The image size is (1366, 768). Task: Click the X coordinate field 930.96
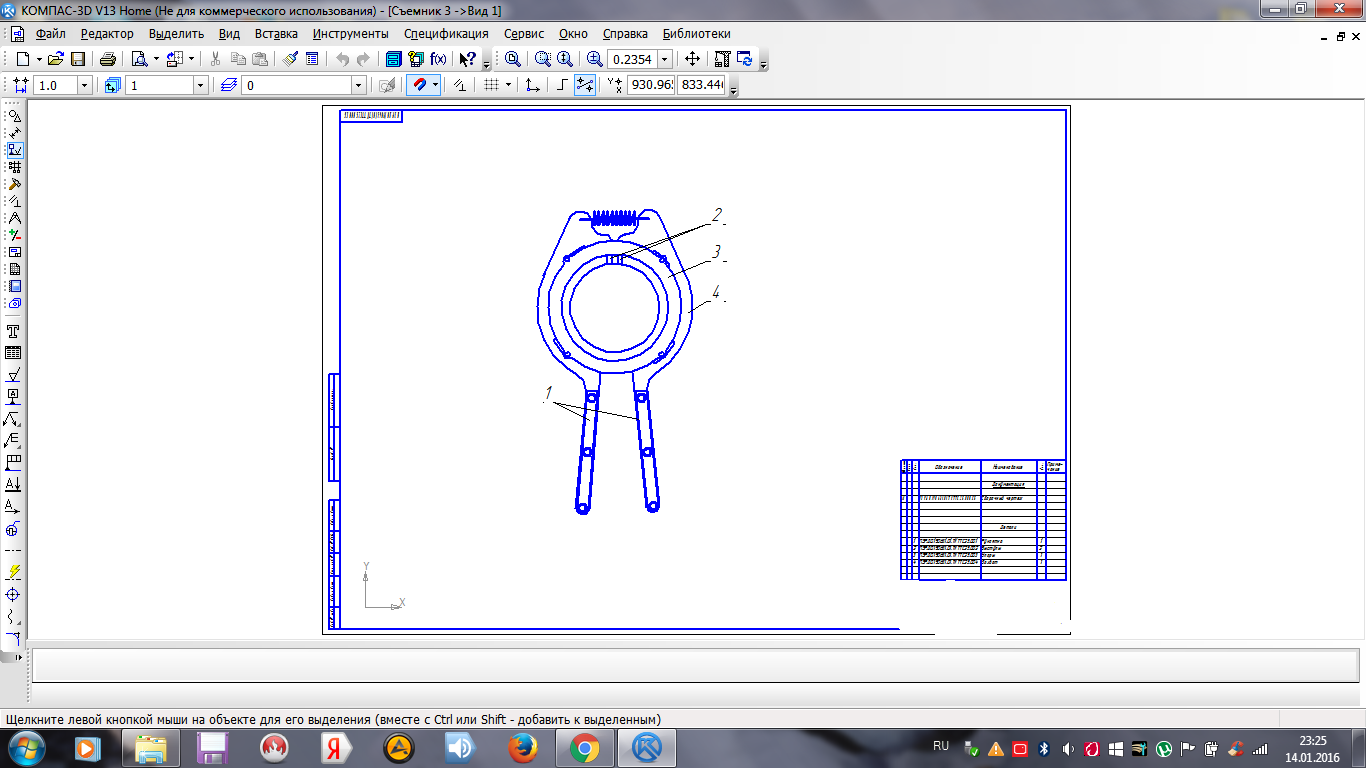(650, 85)
